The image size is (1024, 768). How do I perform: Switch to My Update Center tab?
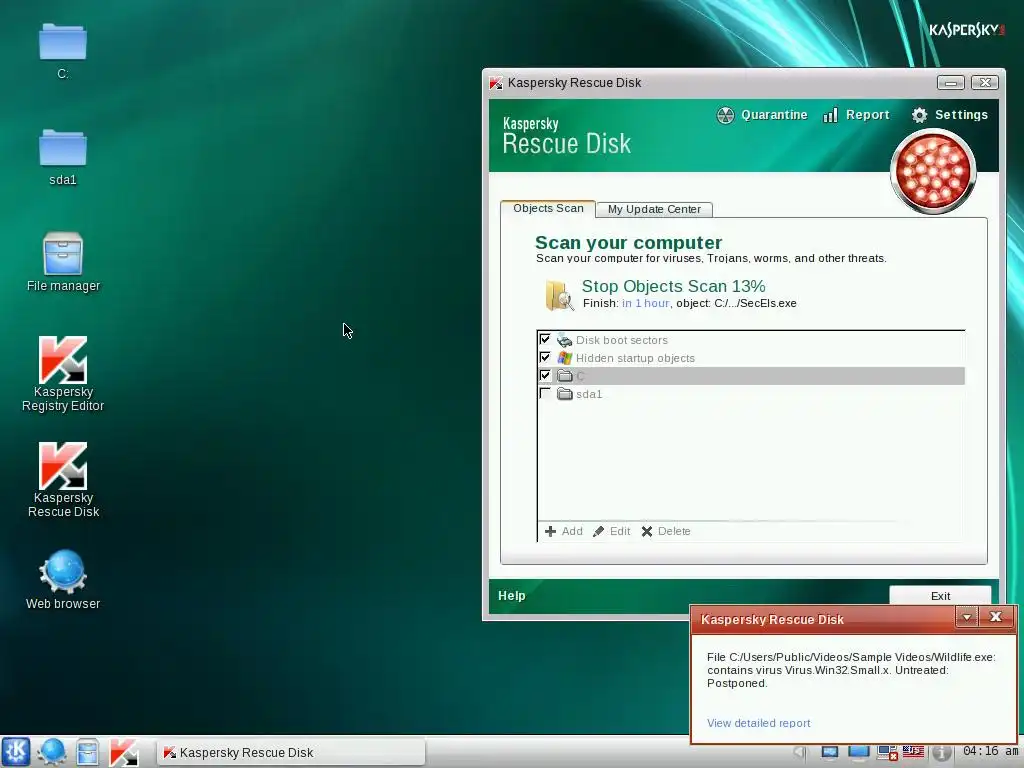tap(654, 209)
